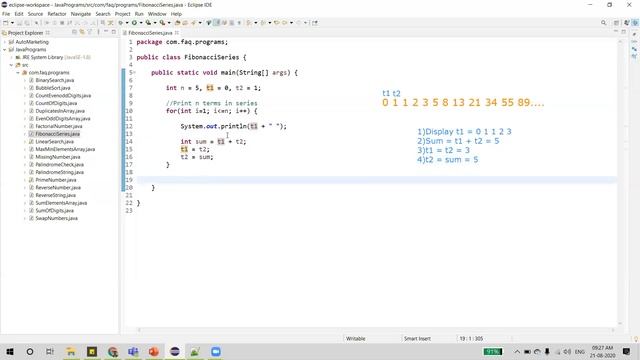Click Link with Editor icon in Project Explorer

82,32
